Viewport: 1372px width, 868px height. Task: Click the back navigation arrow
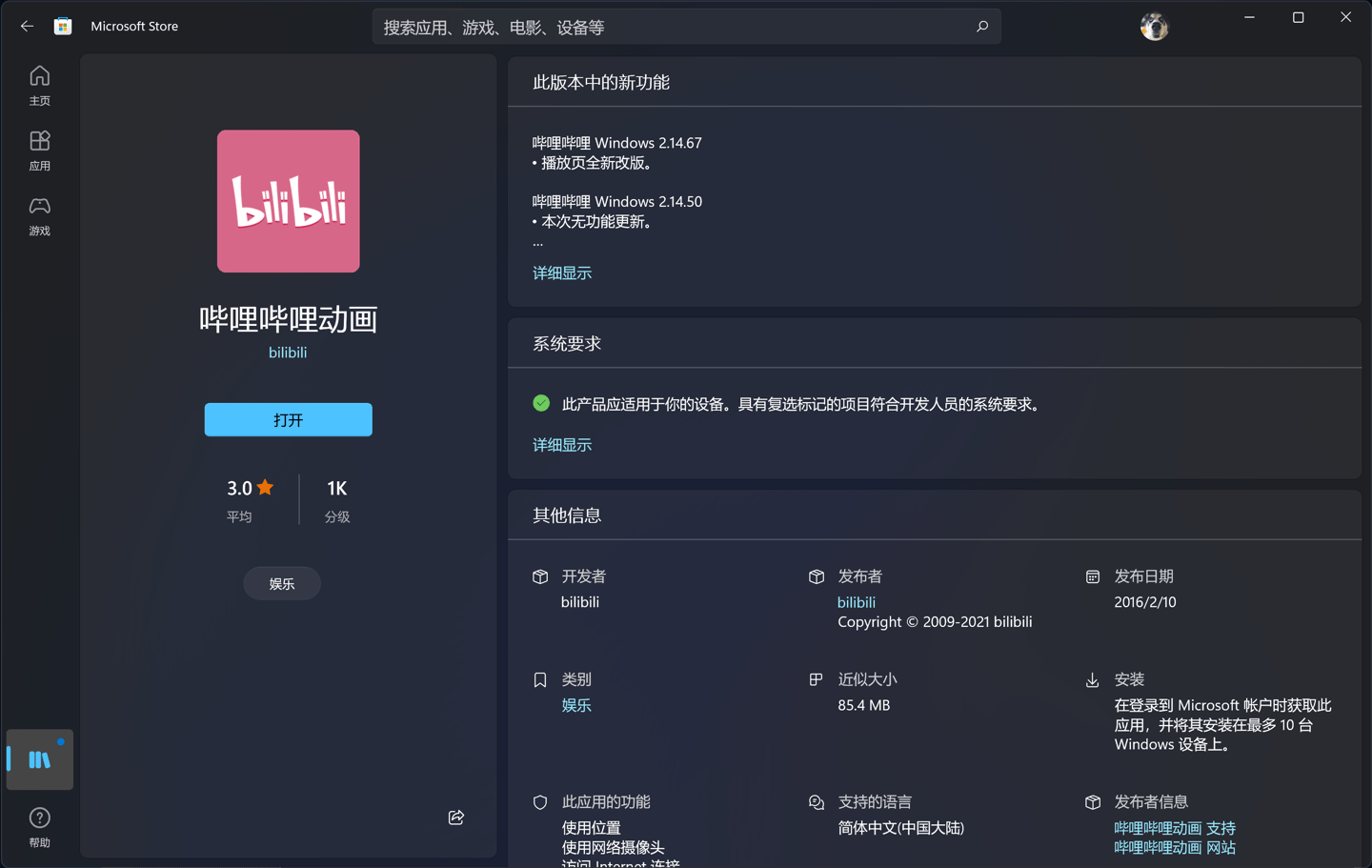click(26, 26)
